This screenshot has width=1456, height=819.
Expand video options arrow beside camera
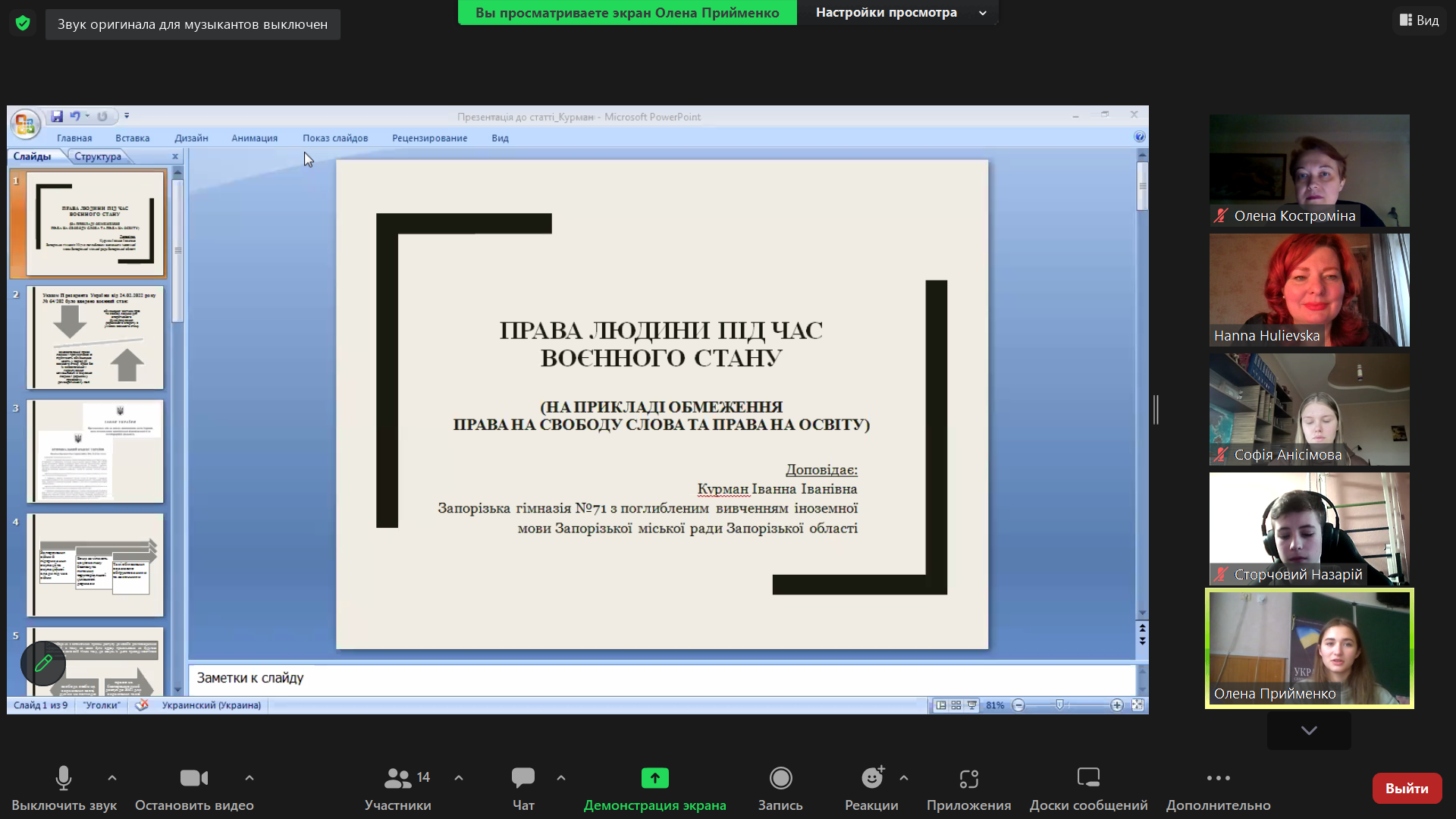pos(249,778)
